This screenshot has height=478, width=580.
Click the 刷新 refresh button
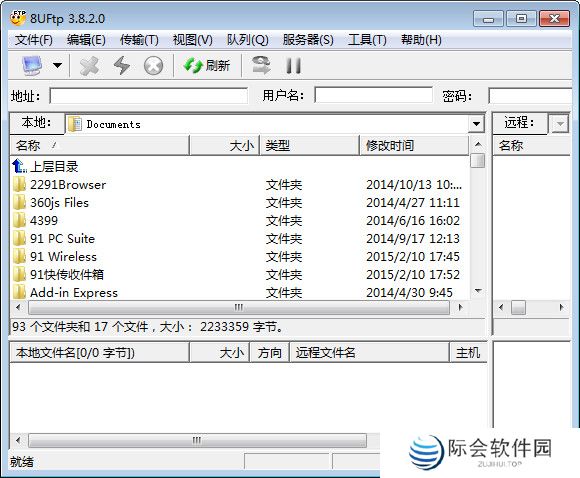point(206,66)
